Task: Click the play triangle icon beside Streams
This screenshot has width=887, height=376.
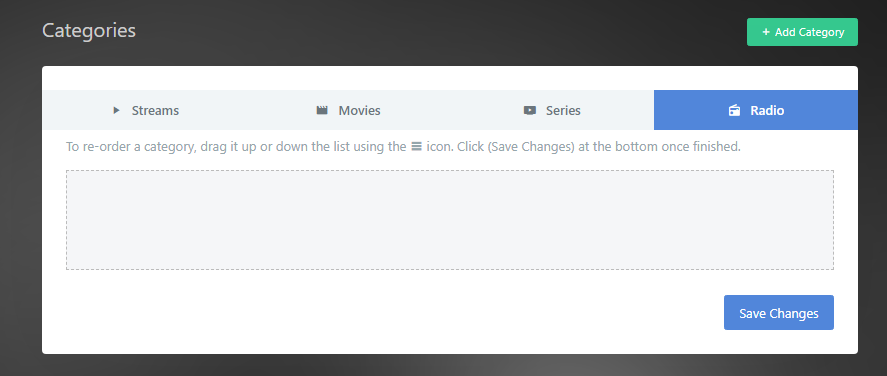Action: click(117, 110)
